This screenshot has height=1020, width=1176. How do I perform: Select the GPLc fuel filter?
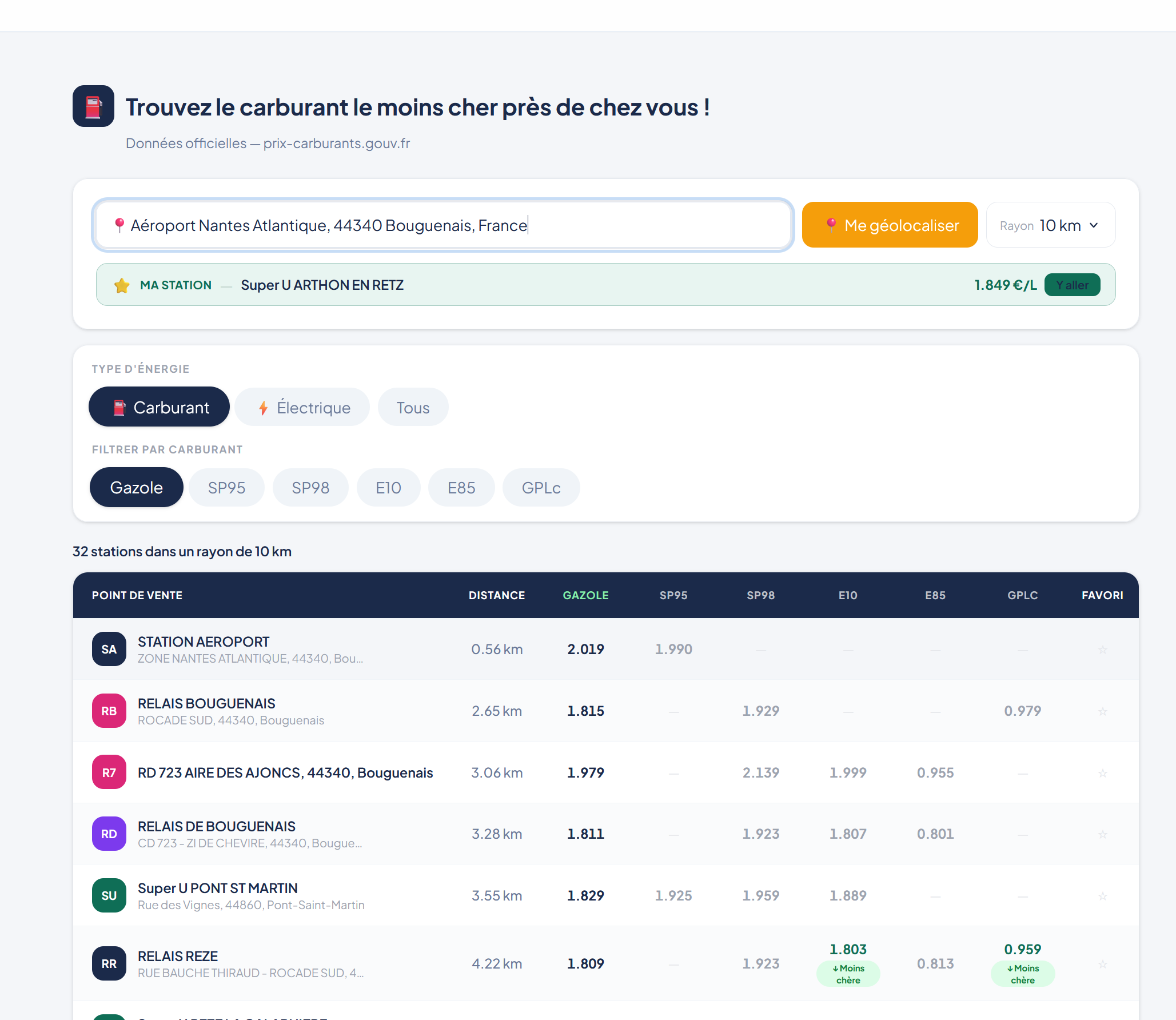pos(541,488)
